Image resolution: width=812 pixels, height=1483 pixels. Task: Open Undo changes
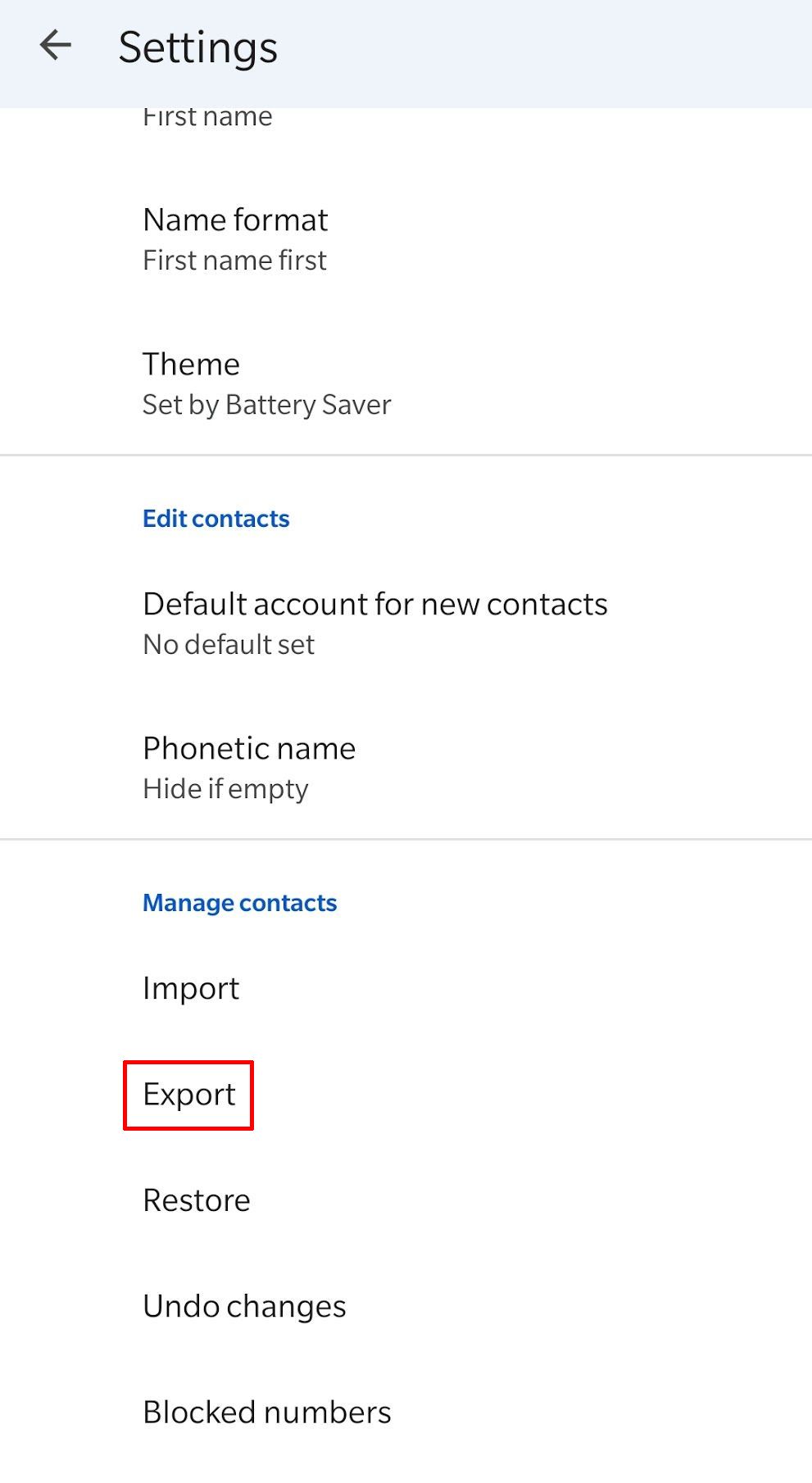click(x=244, y=1306)
